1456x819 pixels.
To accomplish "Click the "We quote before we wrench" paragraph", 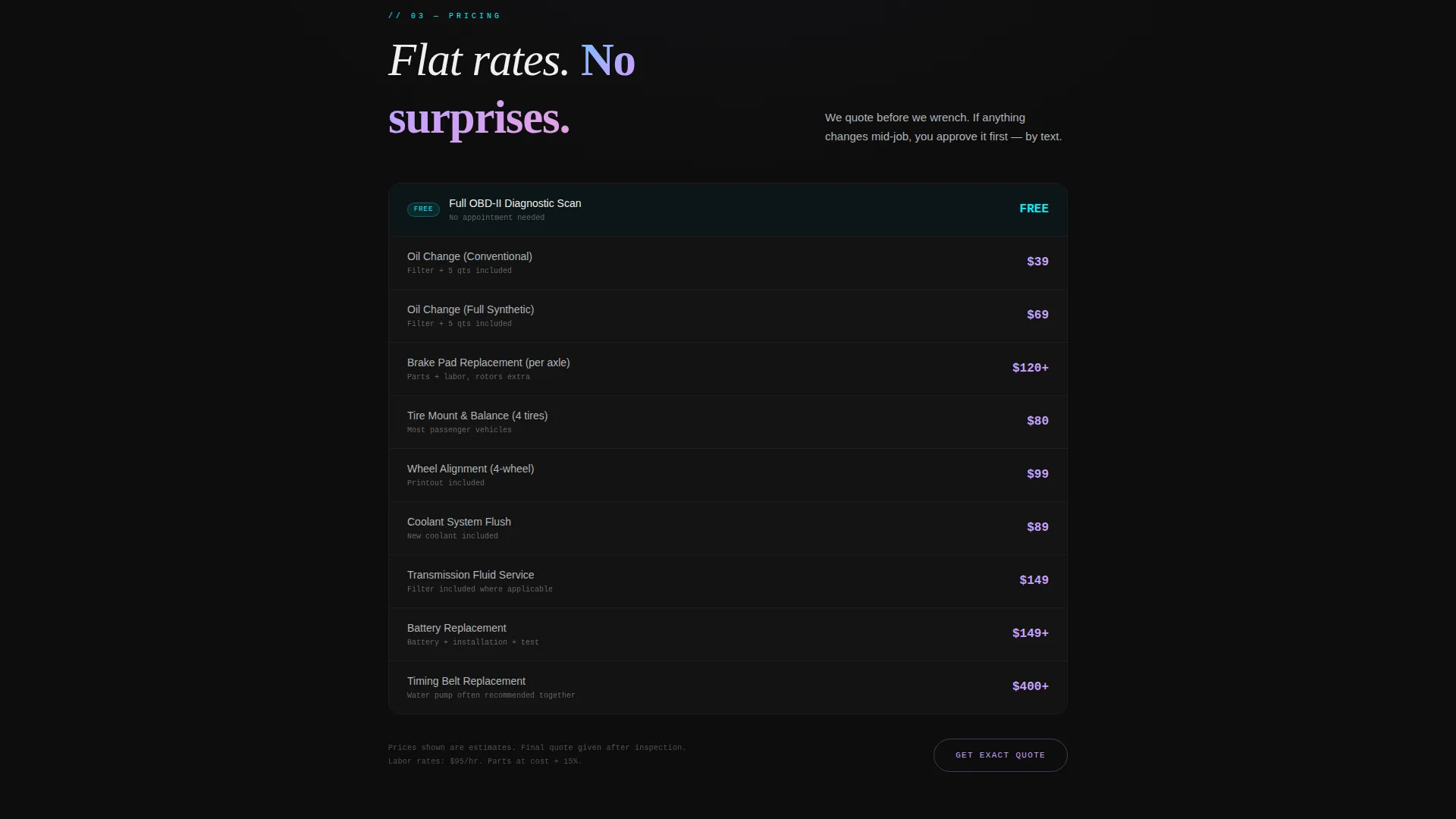I will (943, 127).
